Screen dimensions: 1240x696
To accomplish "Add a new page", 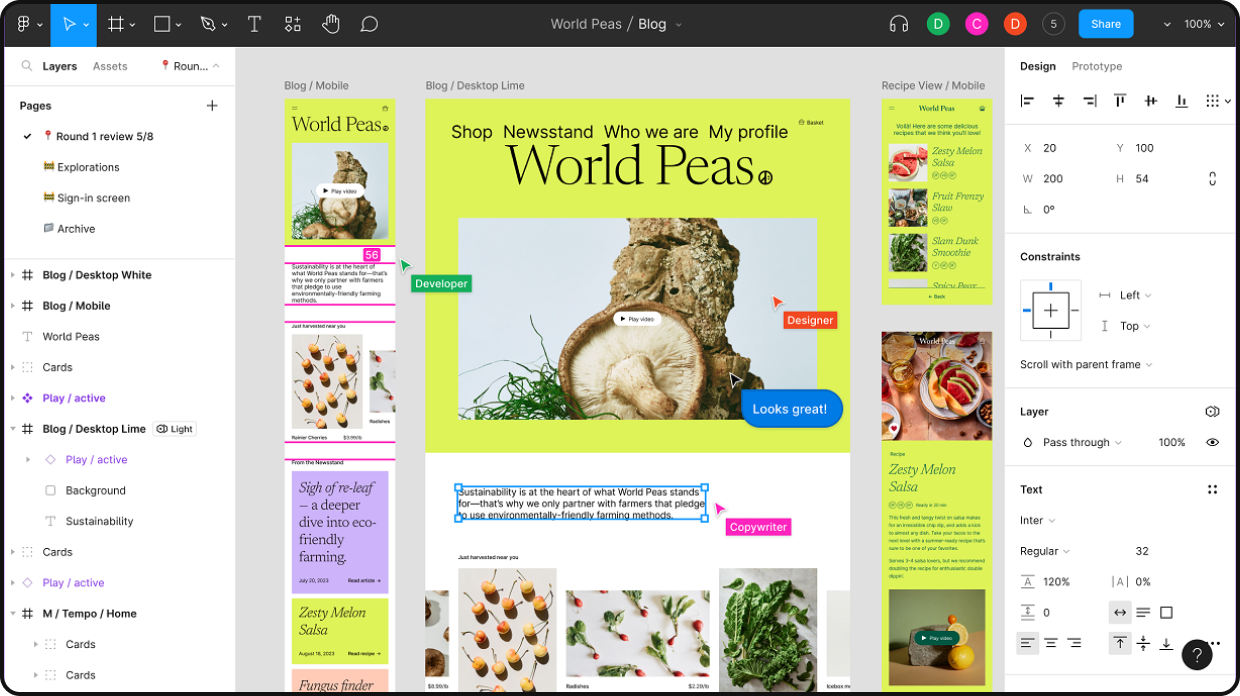I will 212,105.
